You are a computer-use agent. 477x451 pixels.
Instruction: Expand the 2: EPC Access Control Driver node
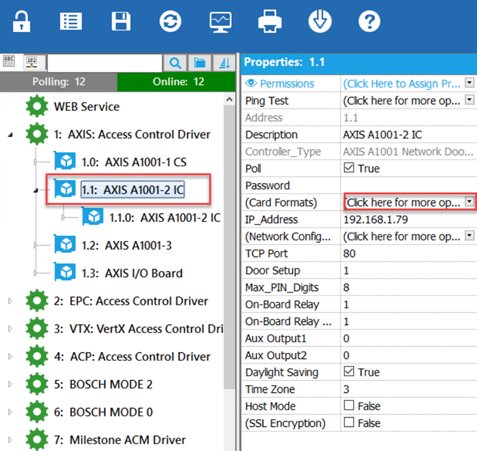pos(10,301)
